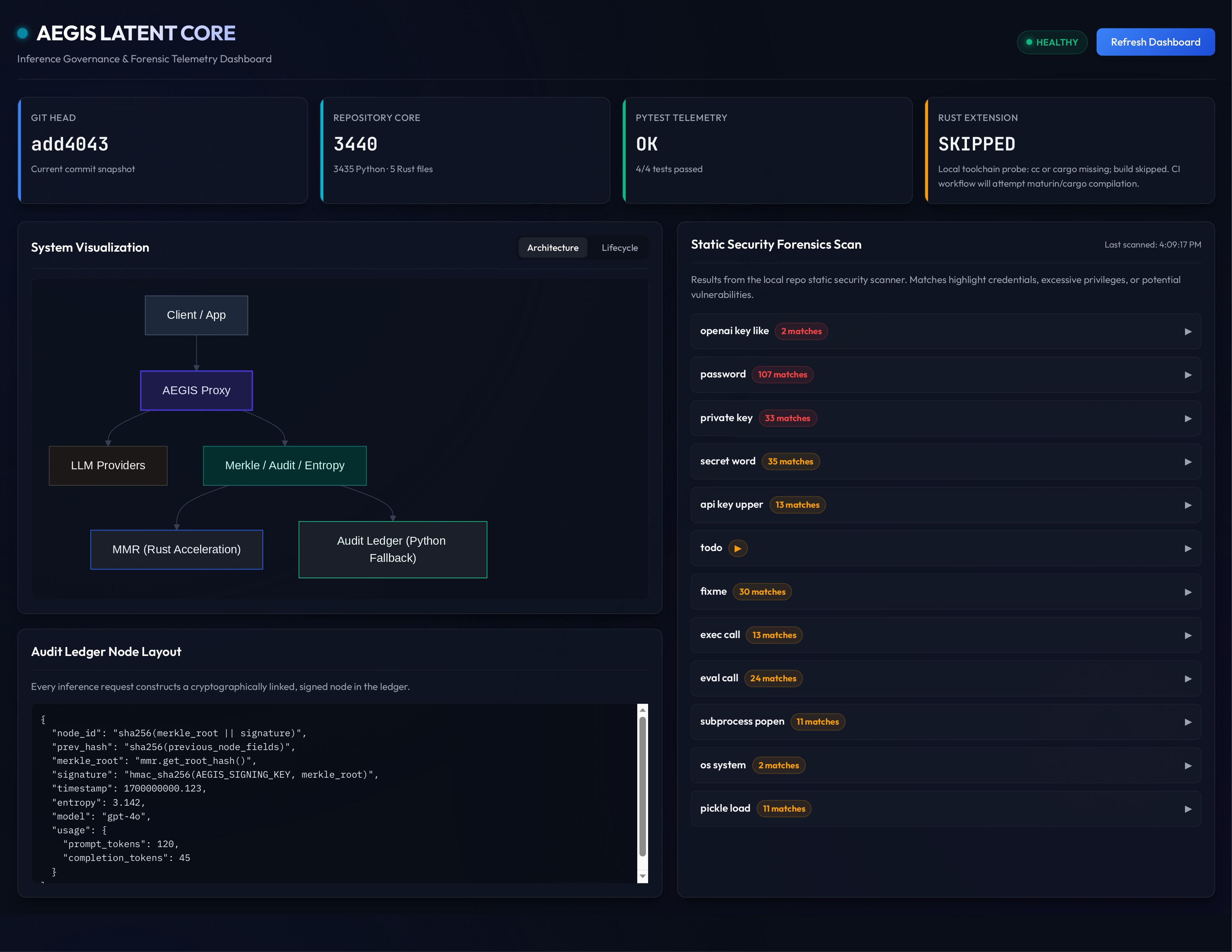Click the GIT HEAD value add4043

(x=70, y=144)
